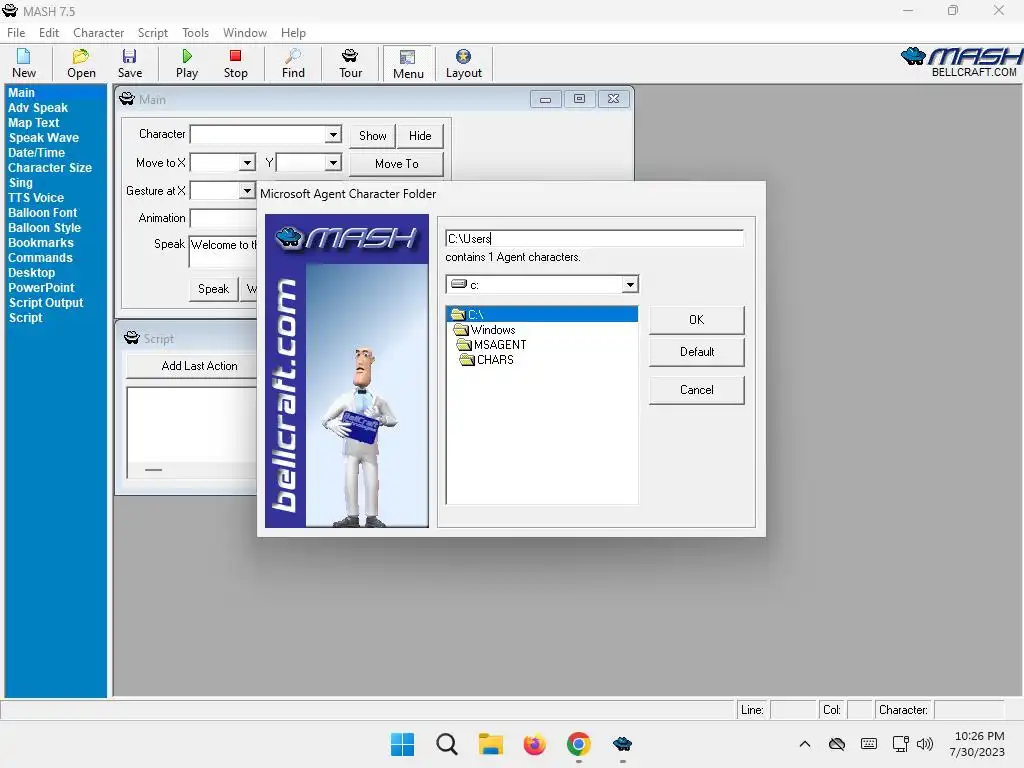Image resolution: width=1024 pixels, height=768 pixels.
Task: Click Move To button in Main window
Action: pos(396,164)
